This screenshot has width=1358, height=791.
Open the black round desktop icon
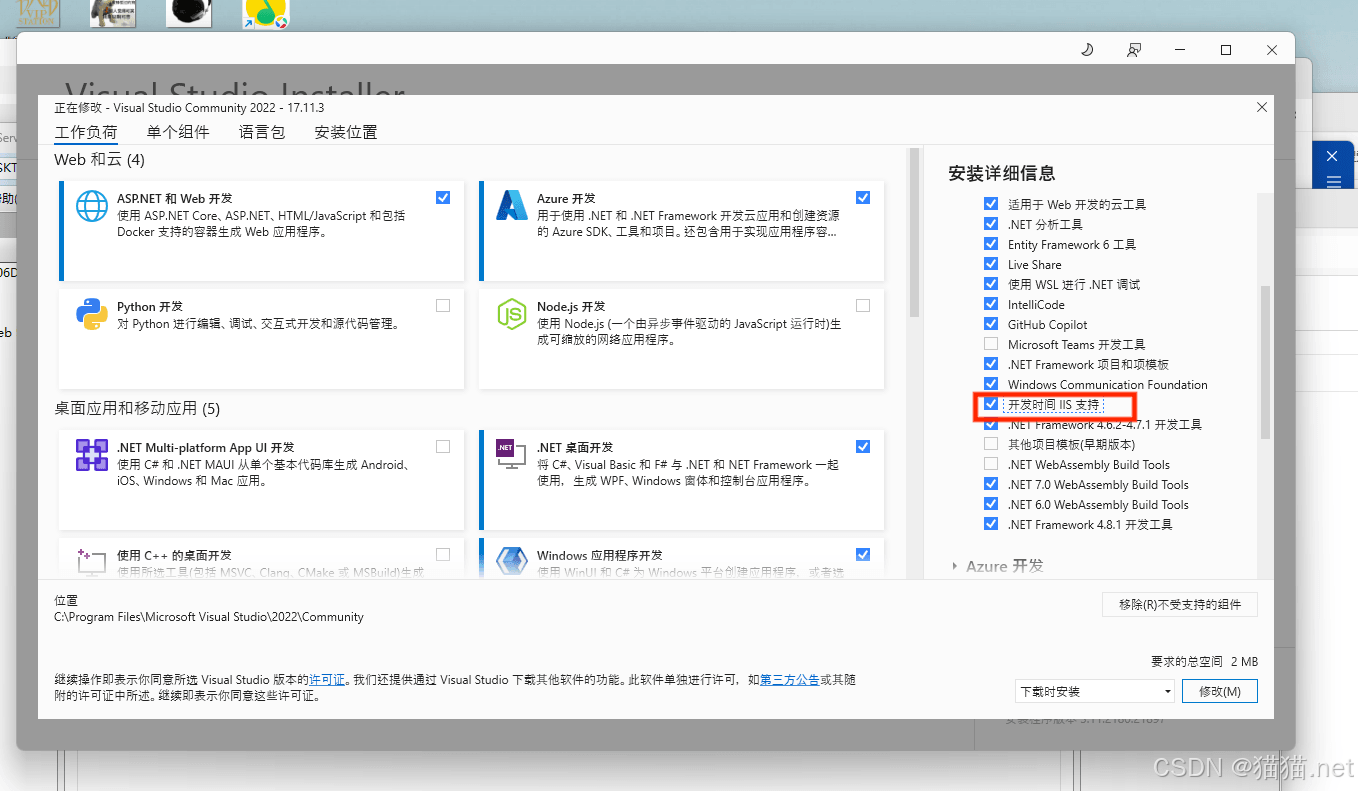(188, 12)
